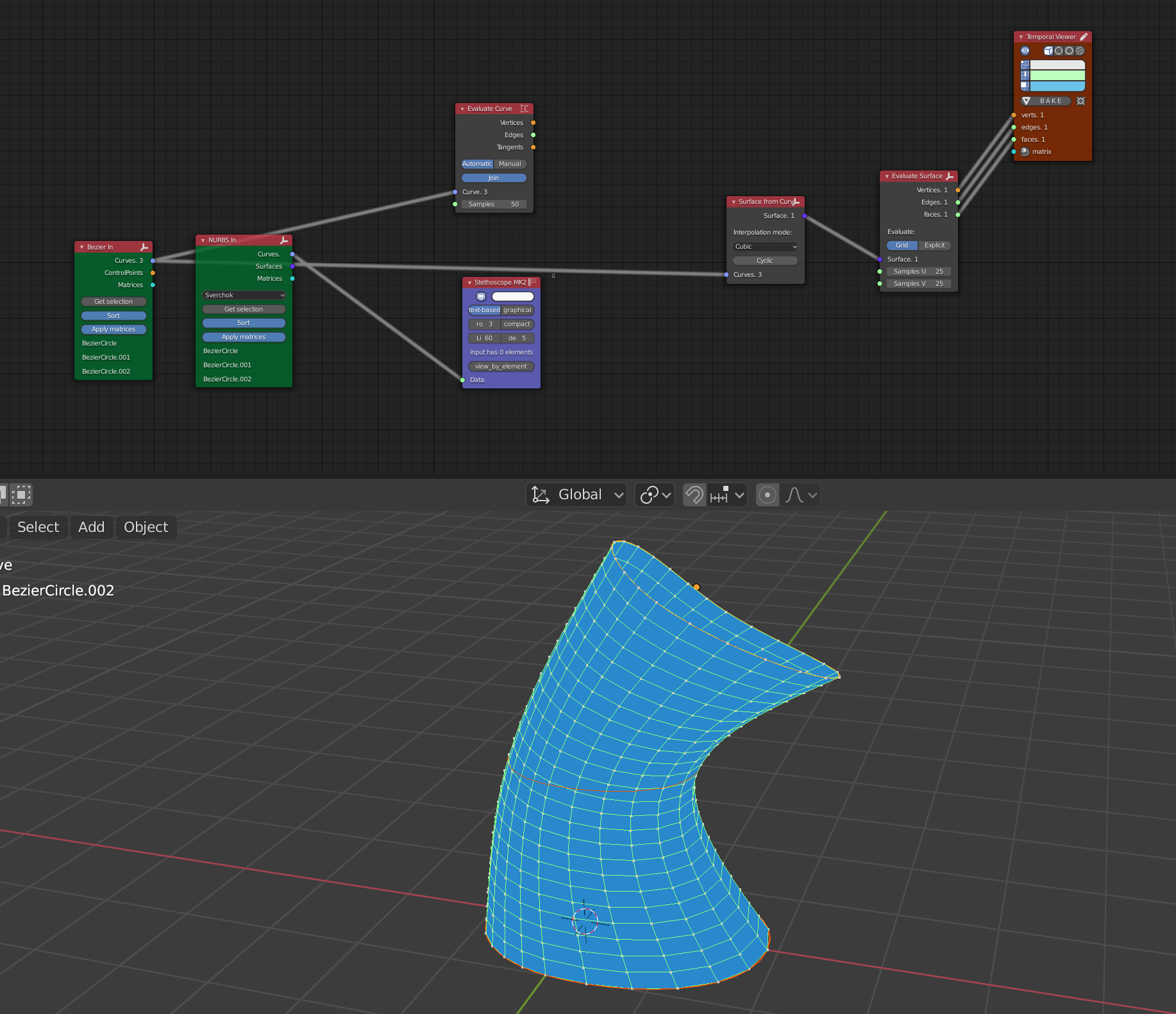Screen dimensions: 1176x1014
Task: Select the solid shading cube icon in Temporal Viewer
Action: [x=1048, y=51]
